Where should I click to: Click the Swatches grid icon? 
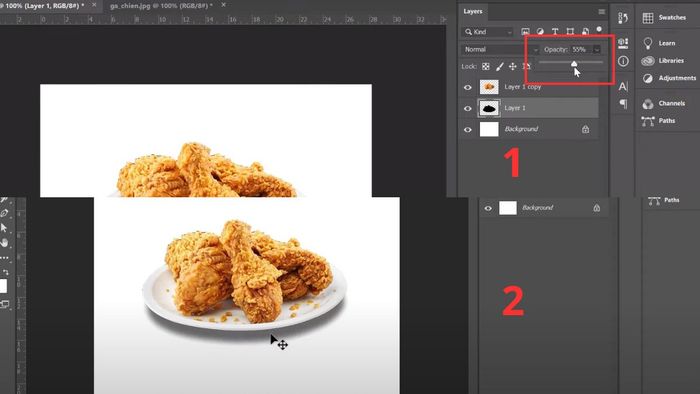click(x=648, y=17)
